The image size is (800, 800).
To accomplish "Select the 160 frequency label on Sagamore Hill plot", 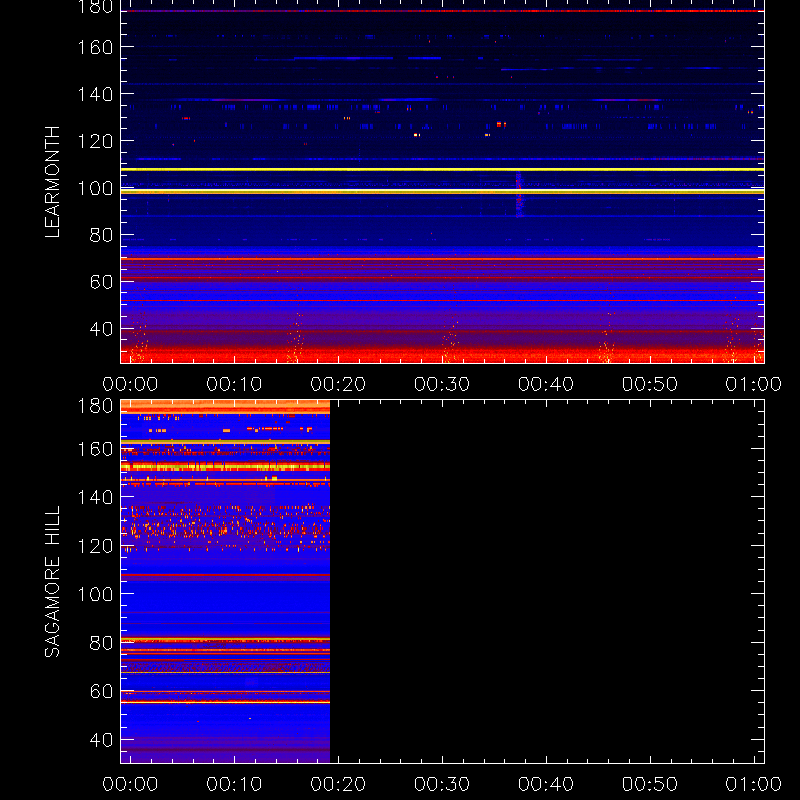I will coord(95,449).
